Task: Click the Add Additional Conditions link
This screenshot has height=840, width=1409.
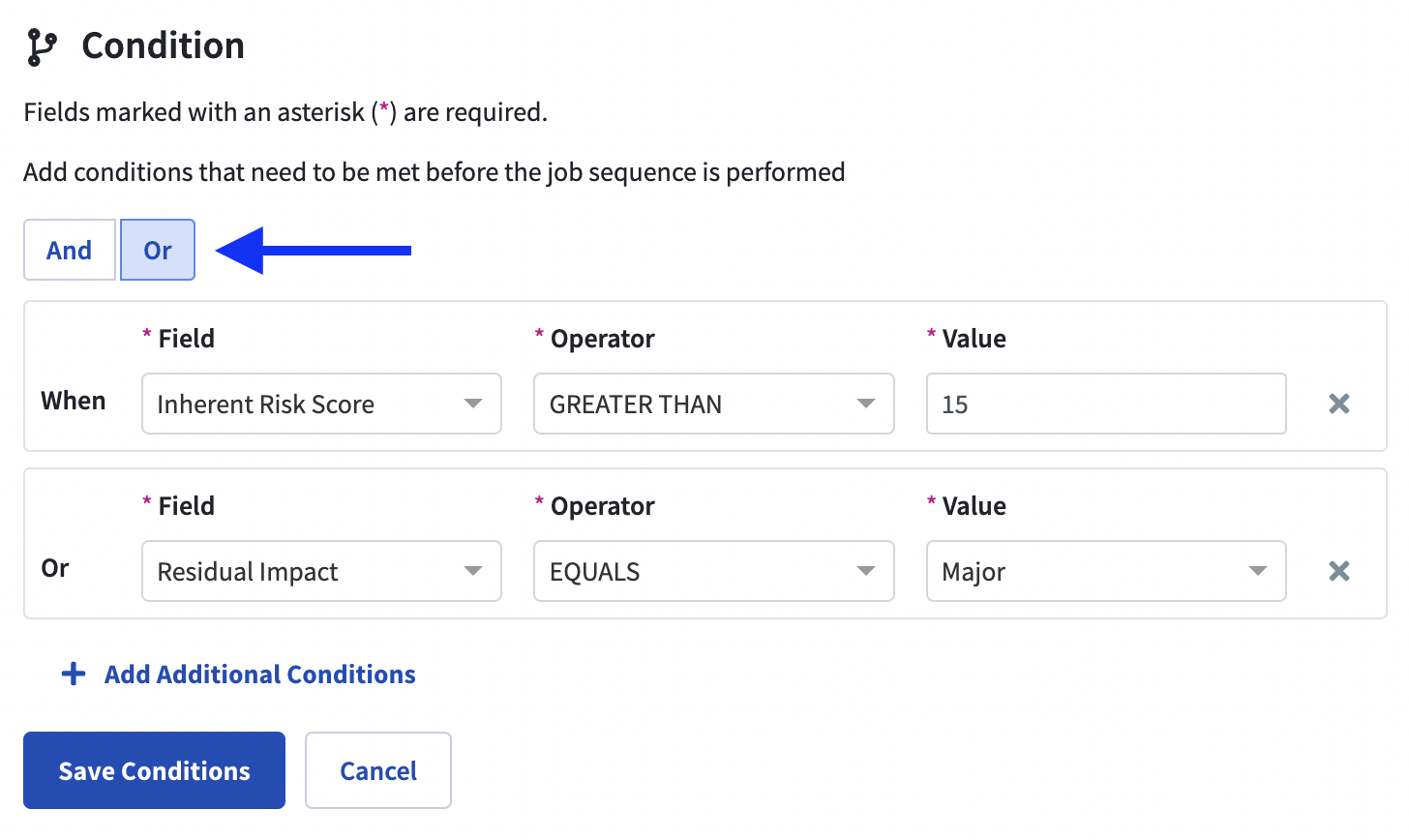Action: [260, 675]
